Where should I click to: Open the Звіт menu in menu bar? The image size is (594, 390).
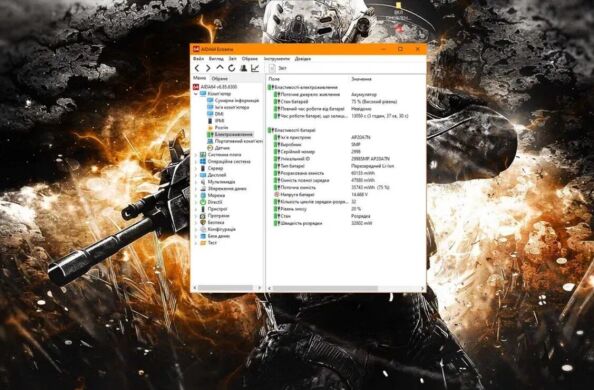(x=232, y=59)
